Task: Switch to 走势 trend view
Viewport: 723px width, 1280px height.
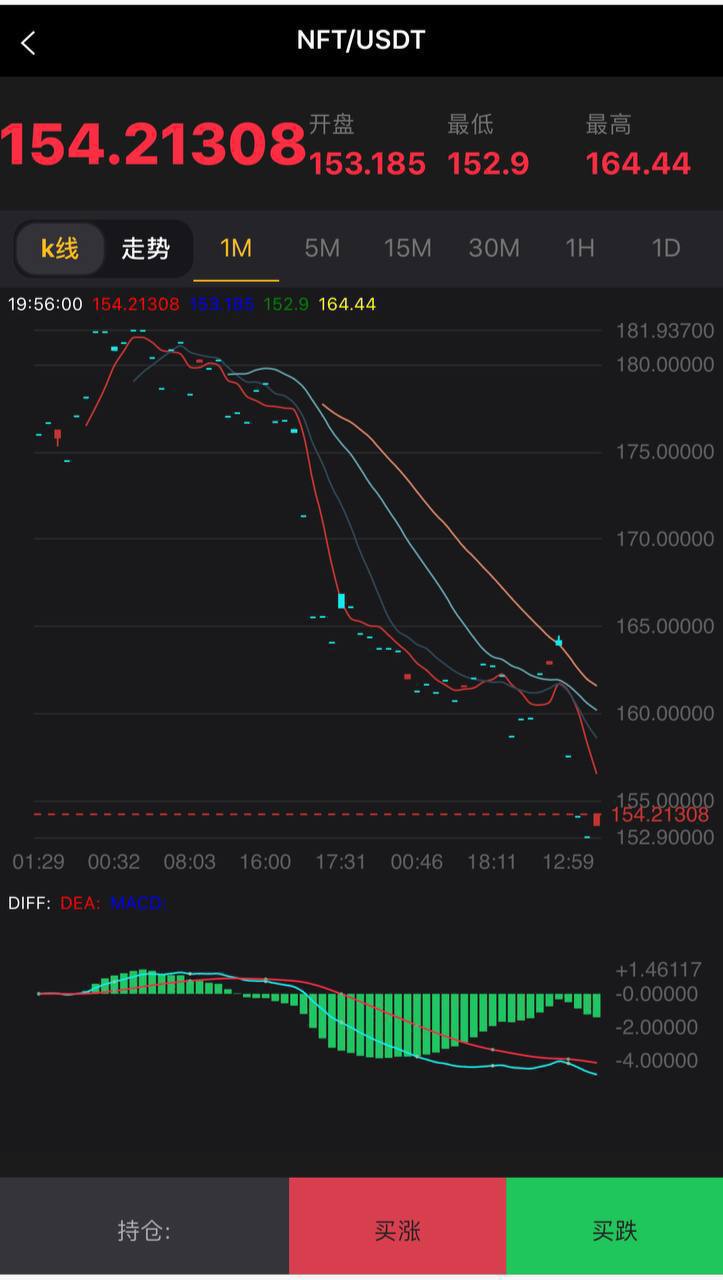Action: pyautogui.click(x=146, y=248)
